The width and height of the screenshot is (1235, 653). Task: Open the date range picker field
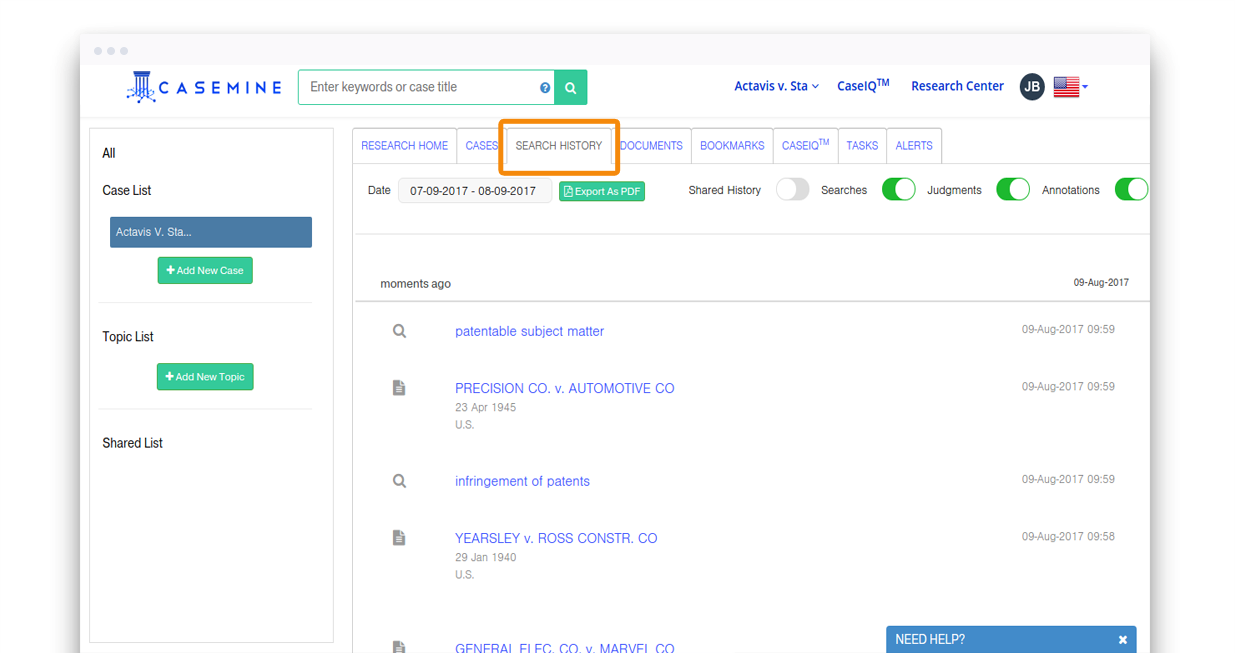[x=474, y=191]
